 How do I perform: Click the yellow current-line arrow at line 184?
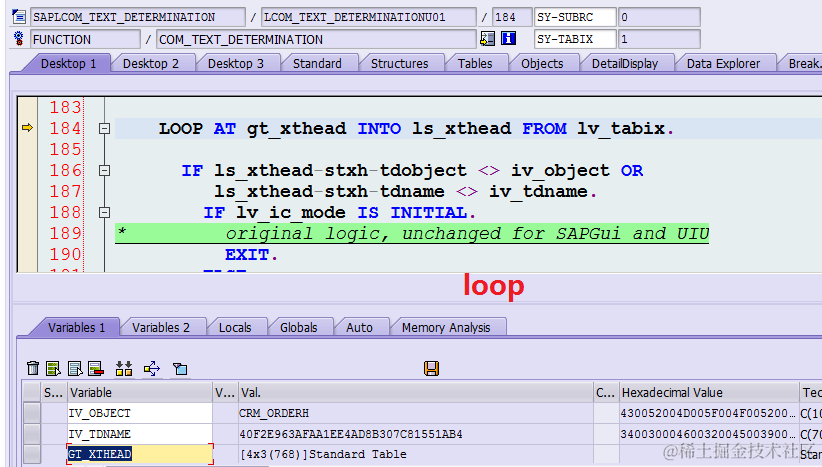(27, 127)
